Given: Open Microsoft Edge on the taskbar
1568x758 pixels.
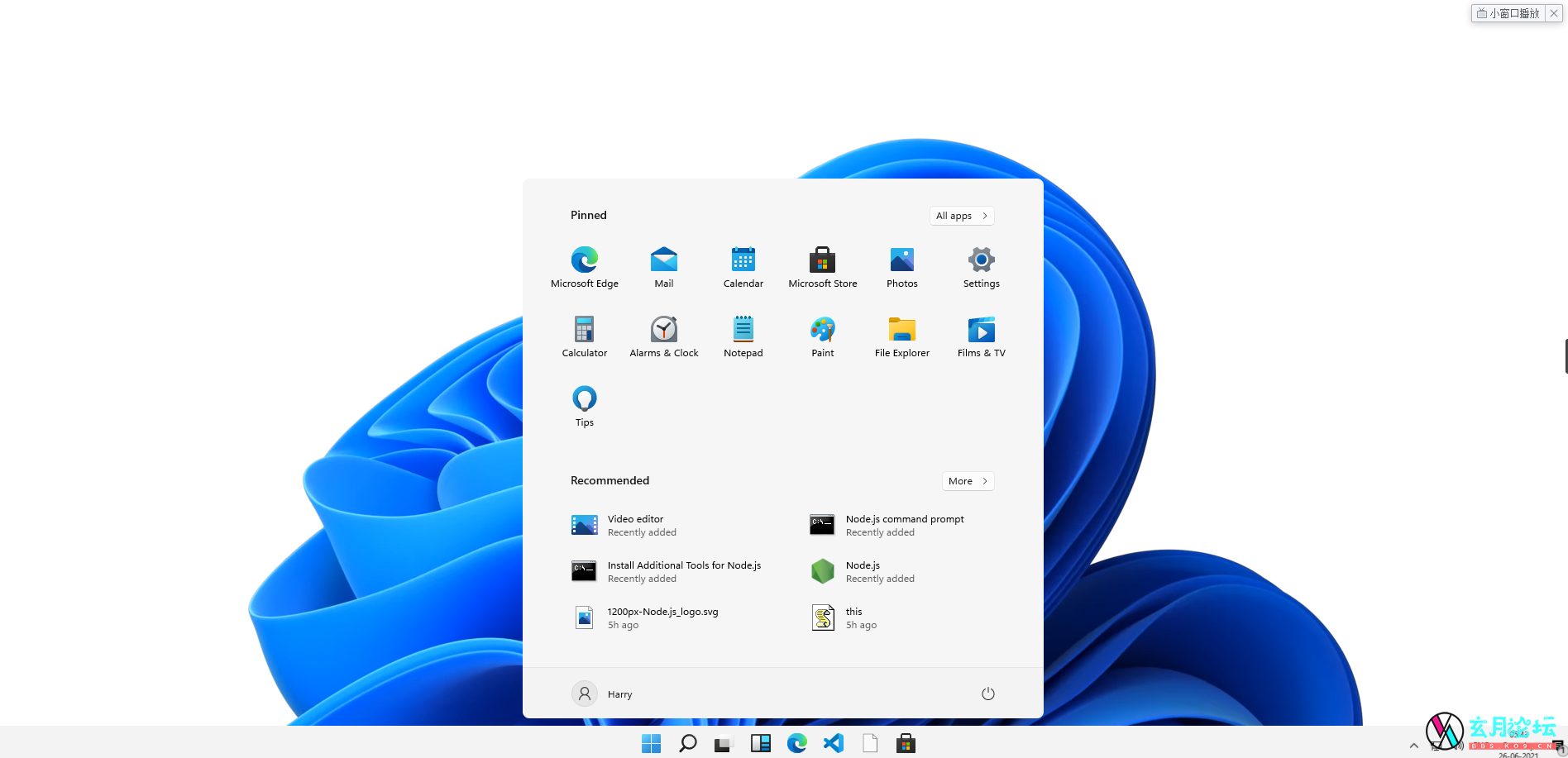Looking at the screenshot, I should 796,743.
